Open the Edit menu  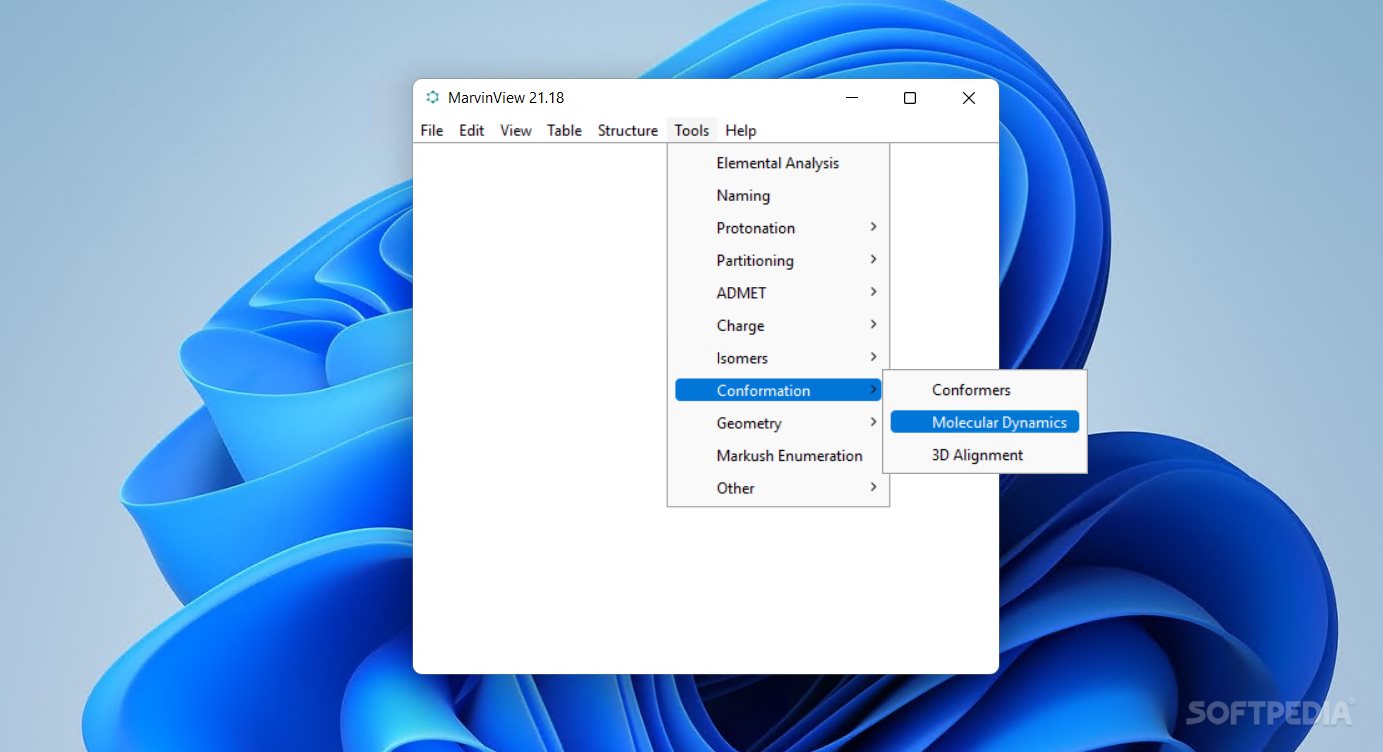point(472,130)
